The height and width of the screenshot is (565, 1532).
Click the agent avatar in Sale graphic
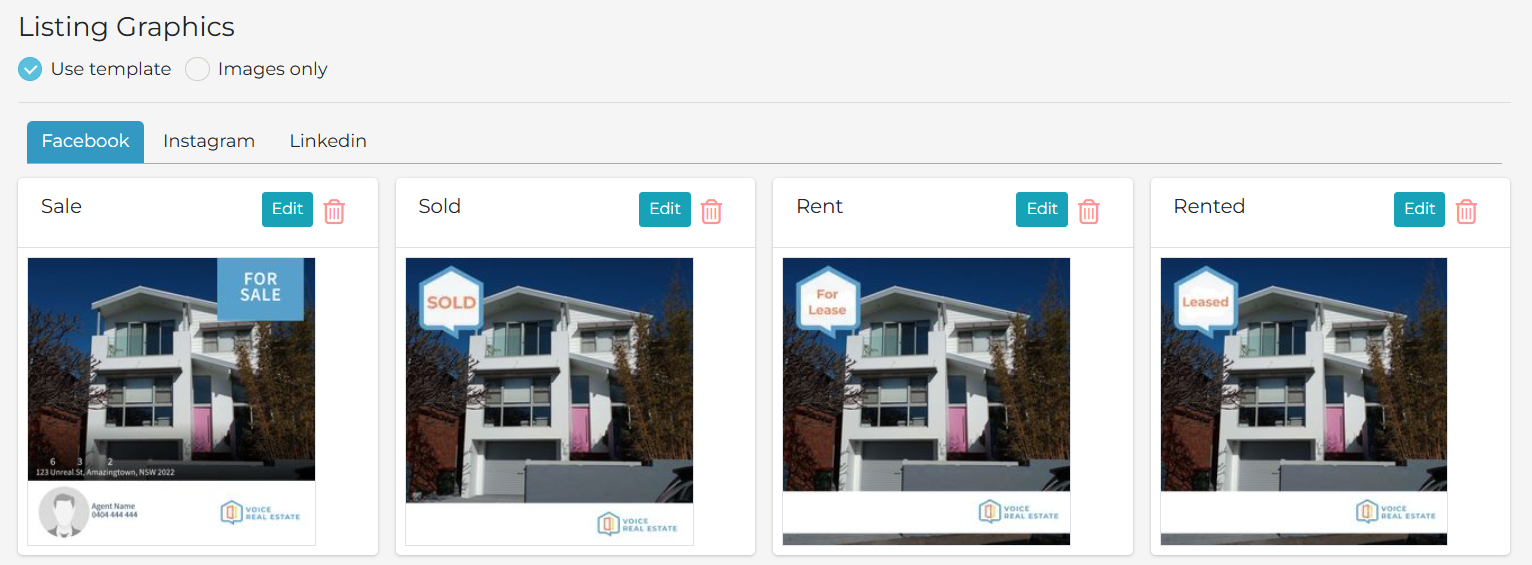[x=62, y=513]
